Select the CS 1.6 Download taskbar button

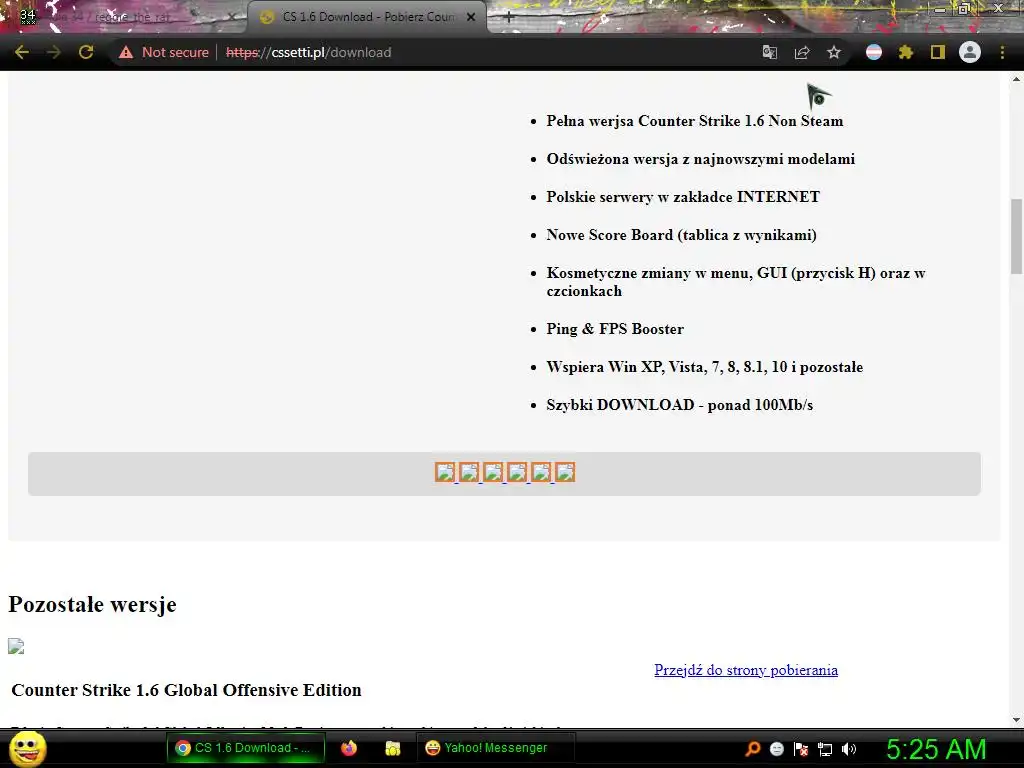click(246, 748)
